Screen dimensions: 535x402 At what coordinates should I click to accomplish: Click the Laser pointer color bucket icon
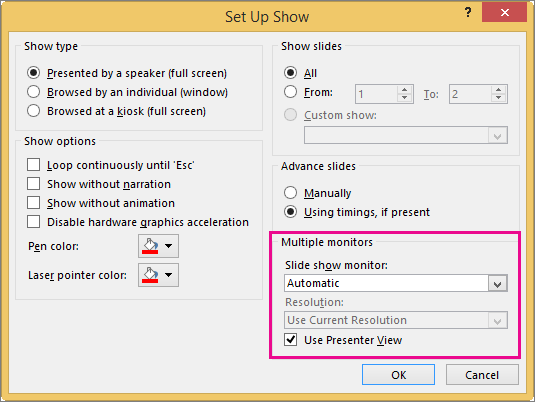tap(150, 275)
